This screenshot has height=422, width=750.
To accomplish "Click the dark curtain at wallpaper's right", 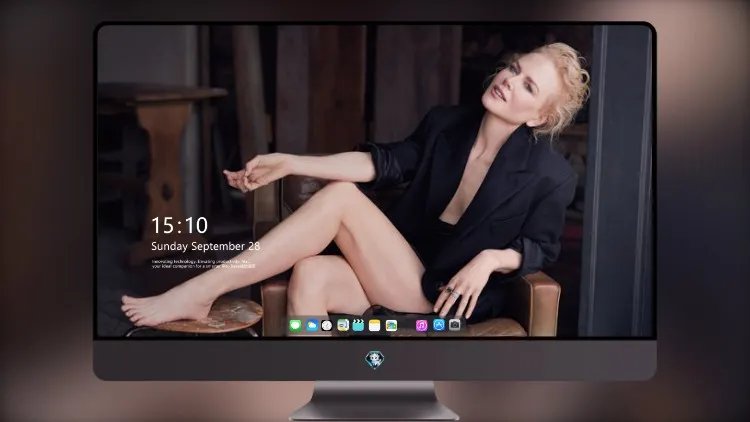I will [617, 181].
